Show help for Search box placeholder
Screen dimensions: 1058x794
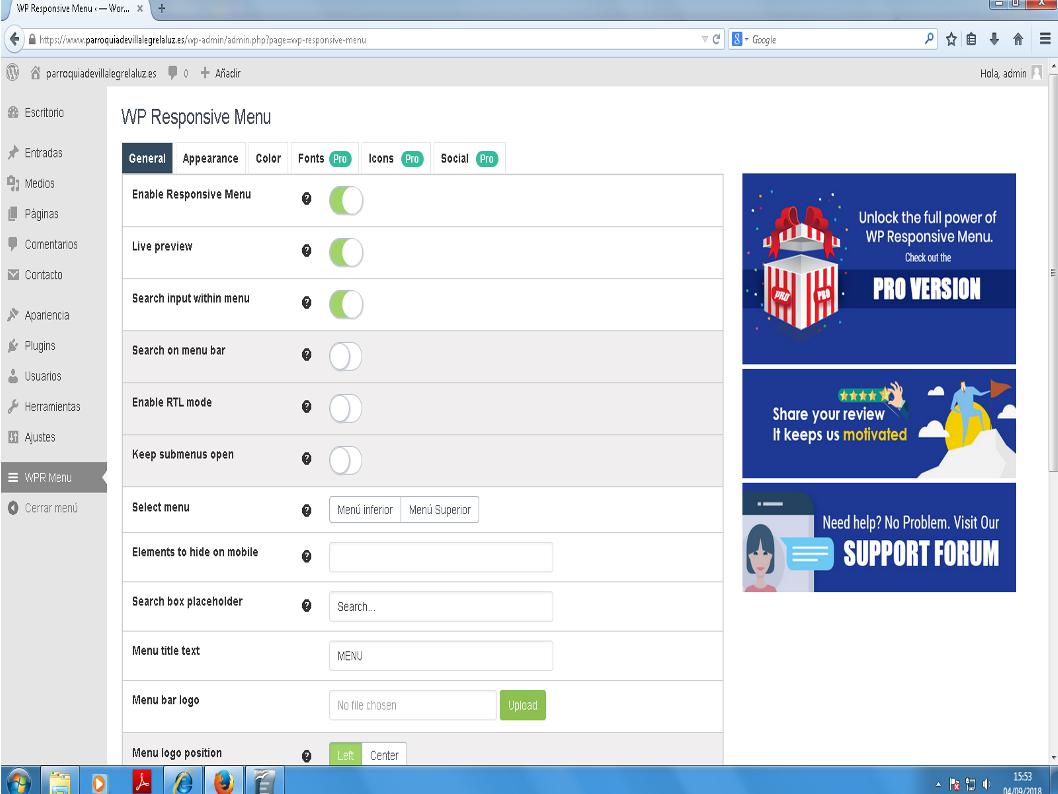tap(306, 605)
